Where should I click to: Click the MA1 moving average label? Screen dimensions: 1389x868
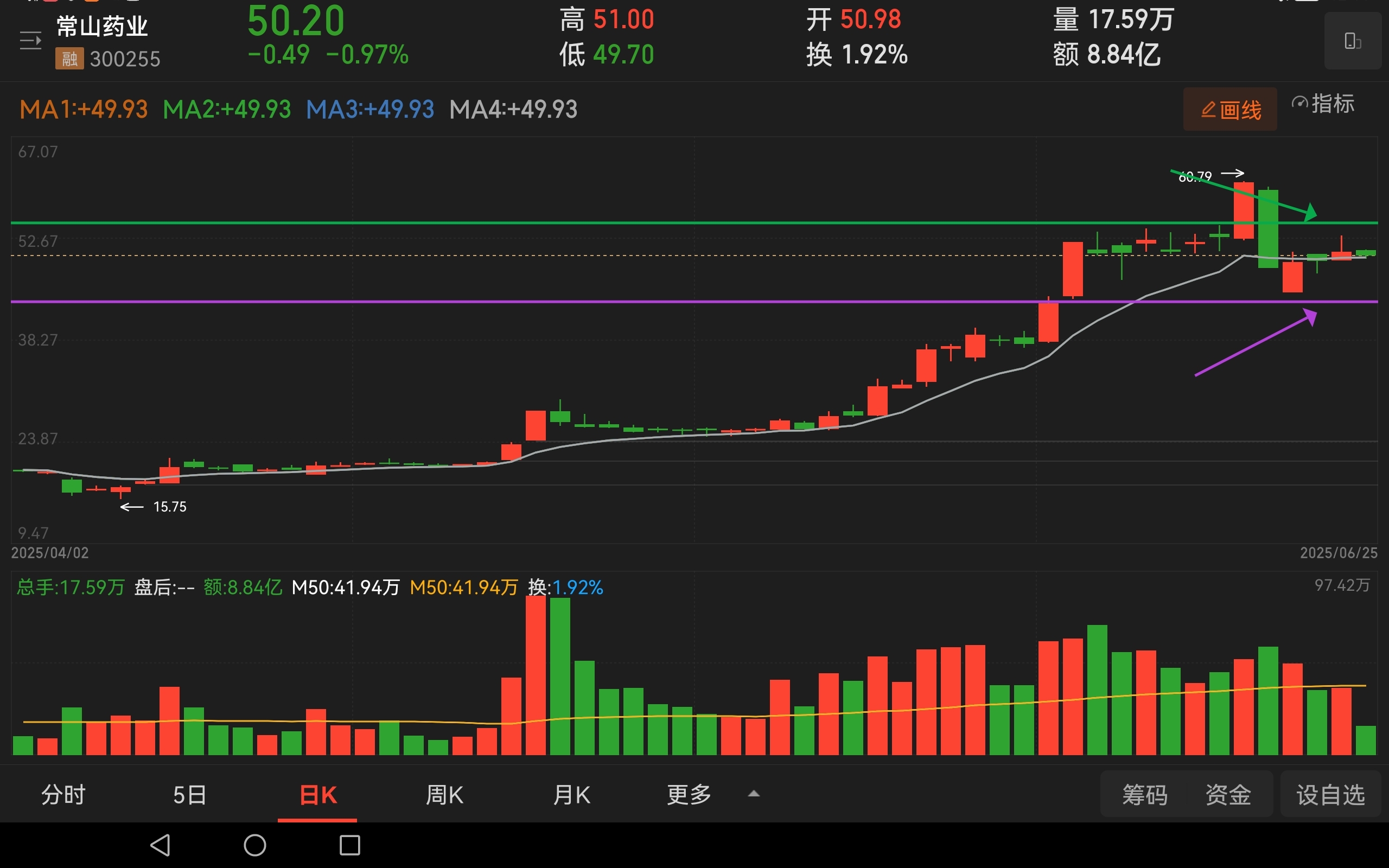84,110
